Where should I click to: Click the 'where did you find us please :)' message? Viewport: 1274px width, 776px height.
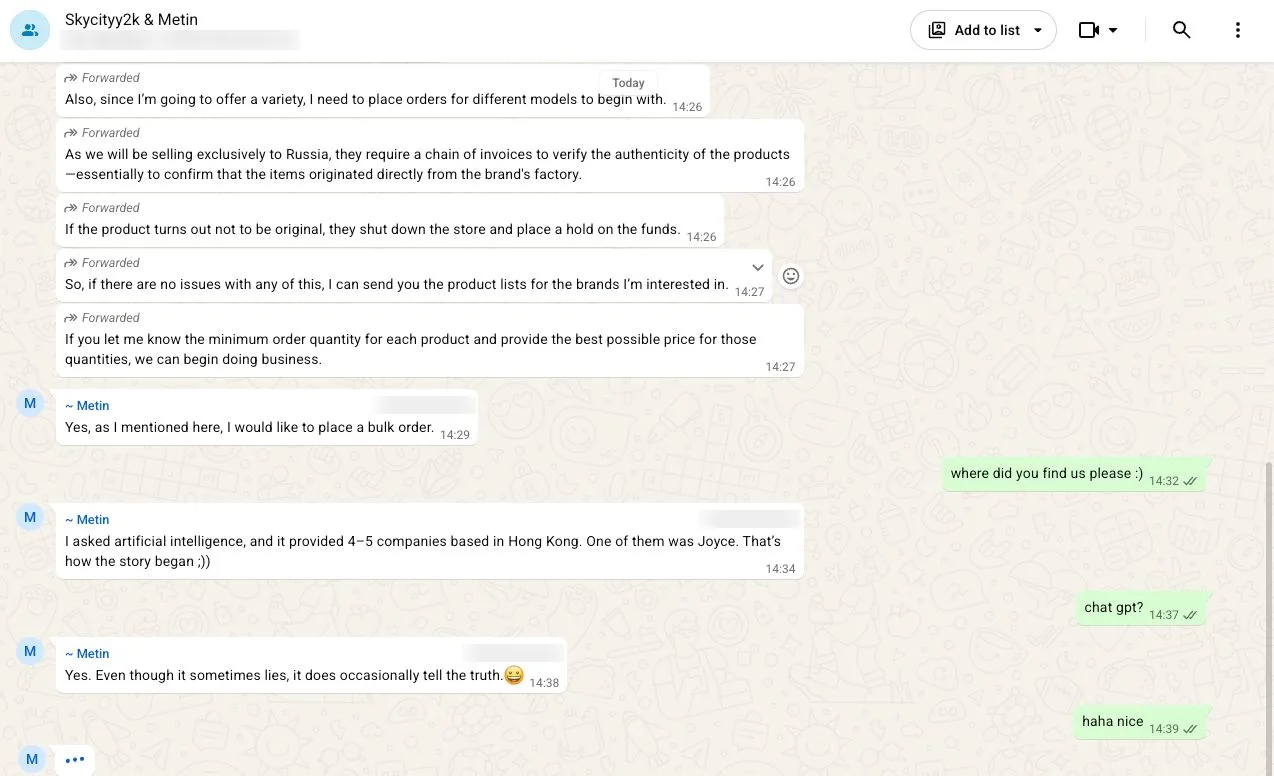pyautogui.click(x=1074, y=475)
